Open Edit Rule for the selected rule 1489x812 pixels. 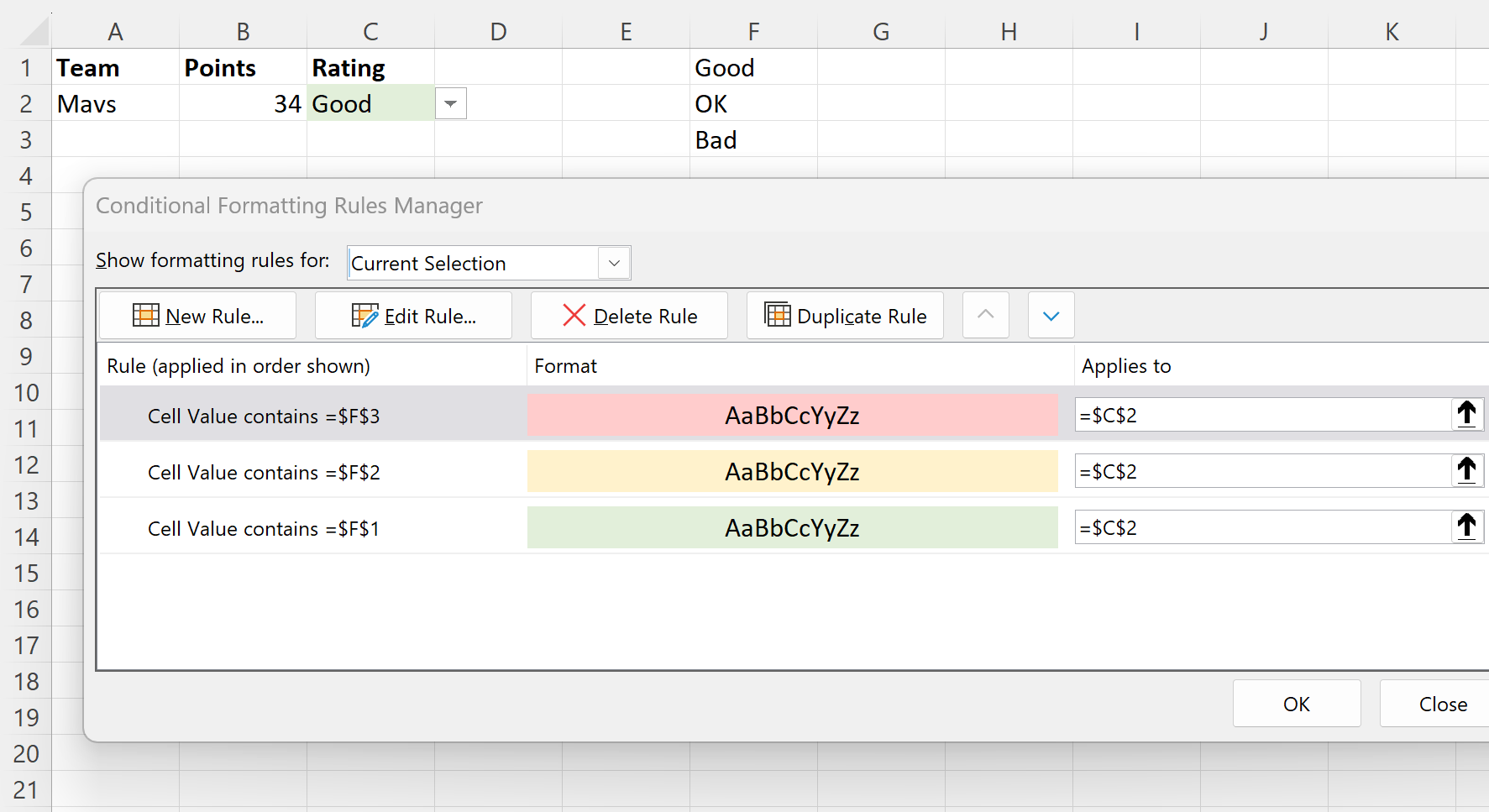(413, 316)
